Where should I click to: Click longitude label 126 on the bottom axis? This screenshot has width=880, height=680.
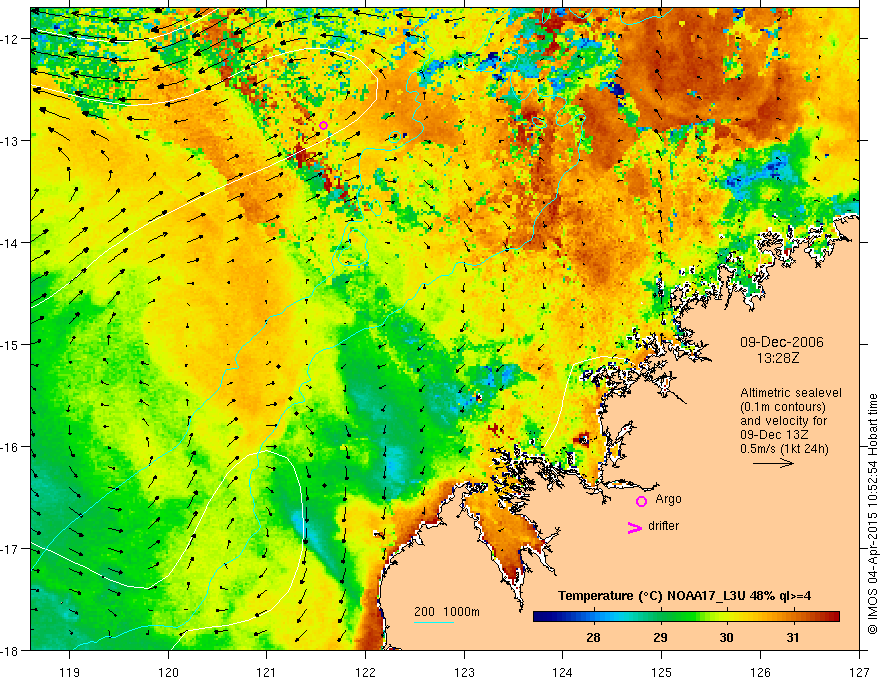click(760, 672)
